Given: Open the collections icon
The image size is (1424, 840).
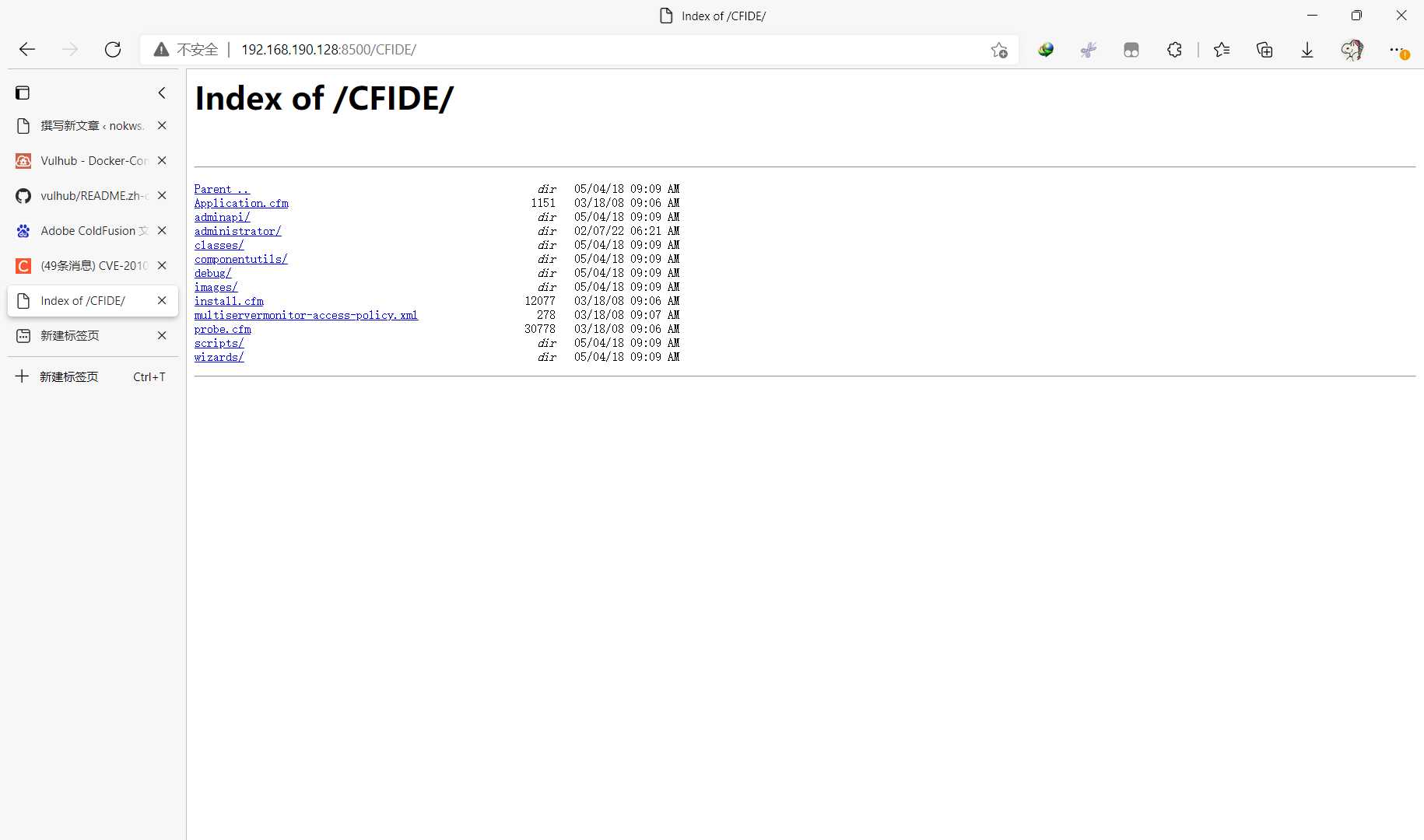Looking at the screenshot, I should pyautogui.click(x=1264, y=50).
